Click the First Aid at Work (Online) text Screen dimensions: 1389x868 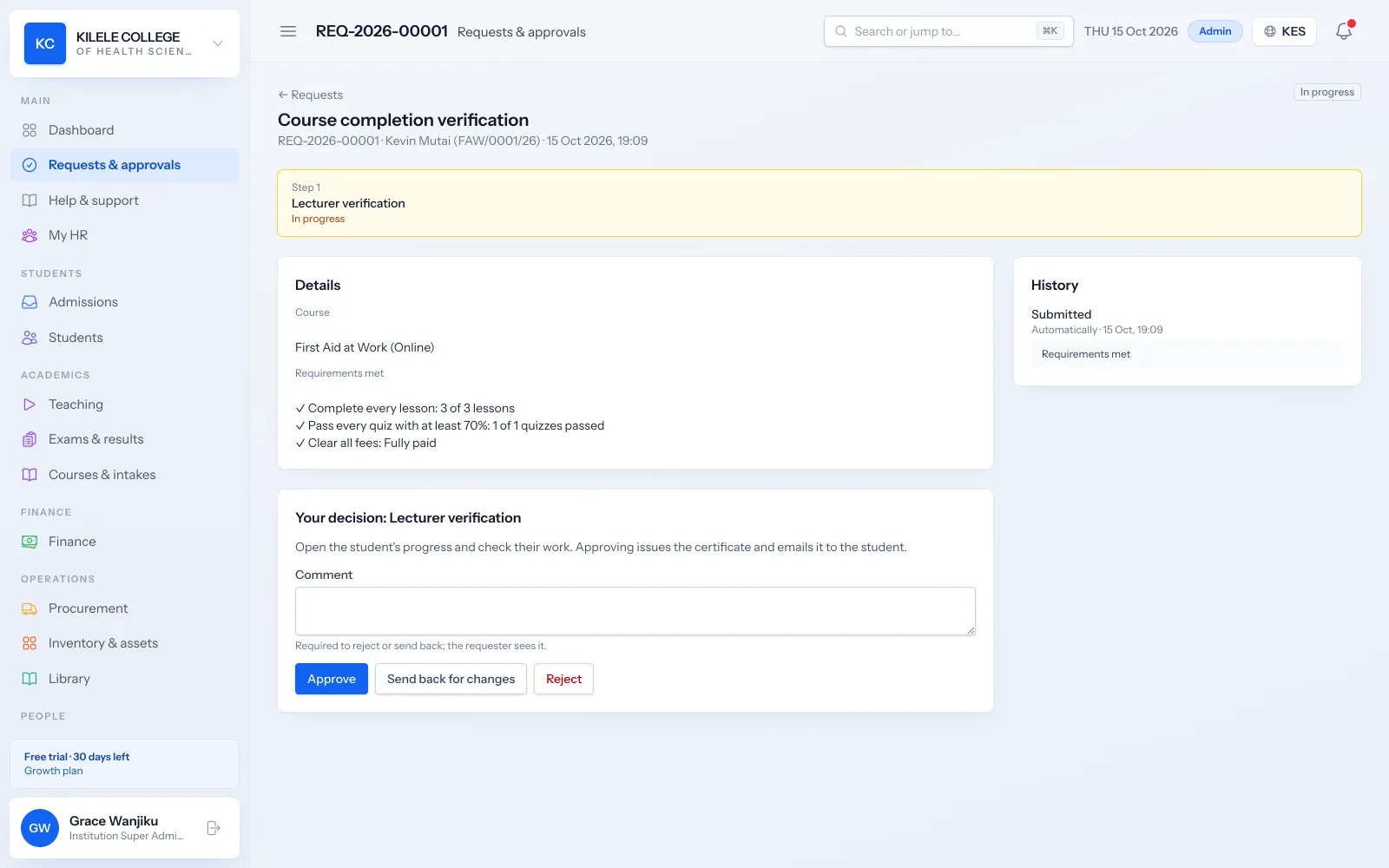point(365,347)
